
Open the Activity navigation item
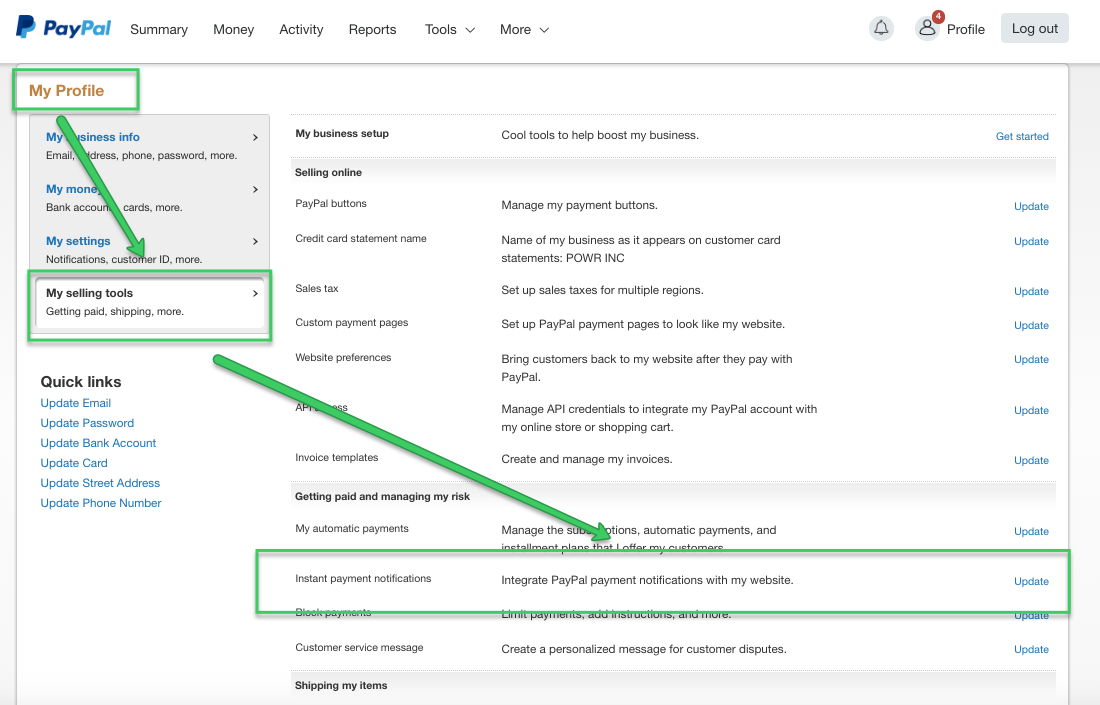pos(301,29)
